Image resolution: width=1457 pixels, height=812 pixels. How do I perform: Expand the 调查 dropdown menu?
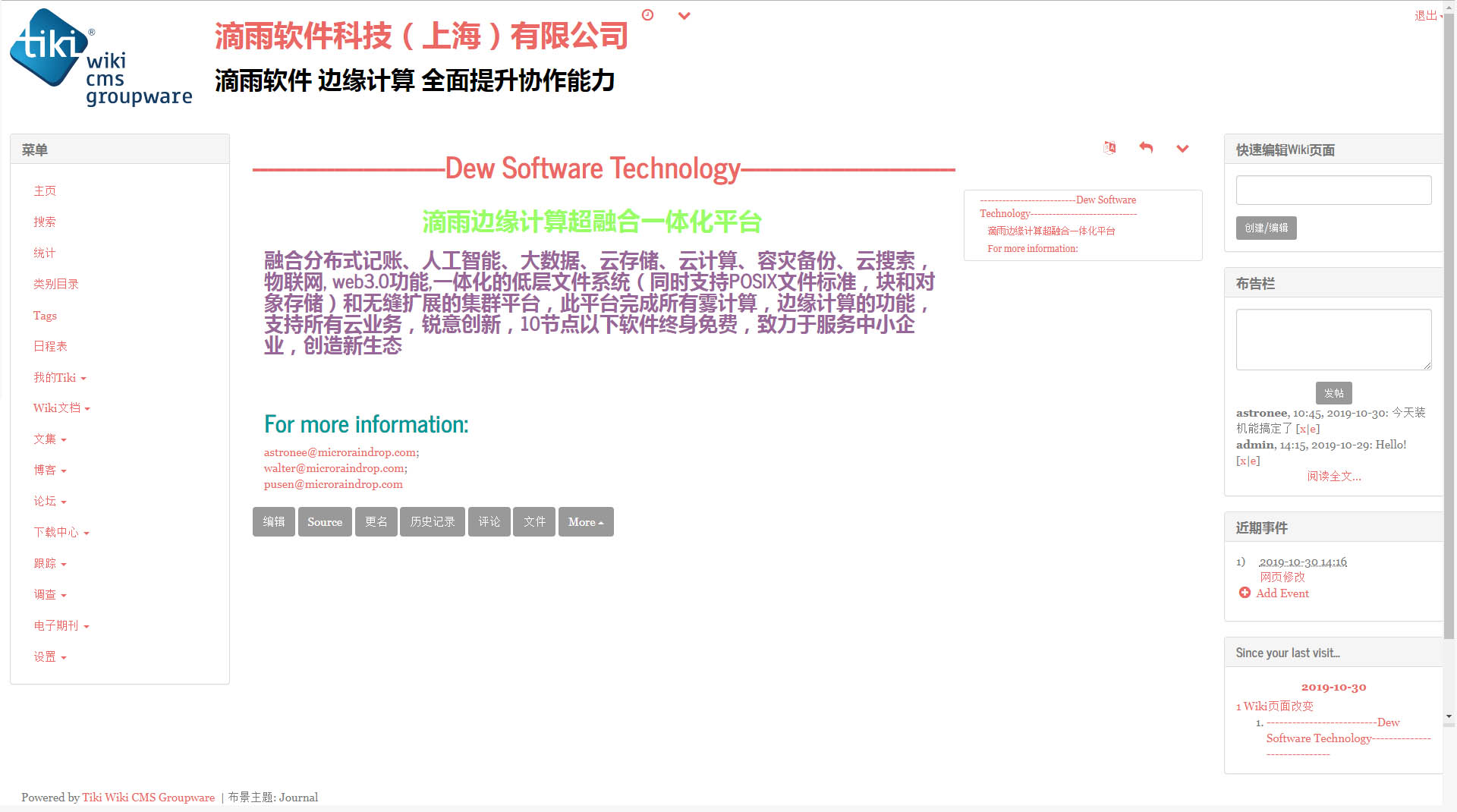(50, 595)
